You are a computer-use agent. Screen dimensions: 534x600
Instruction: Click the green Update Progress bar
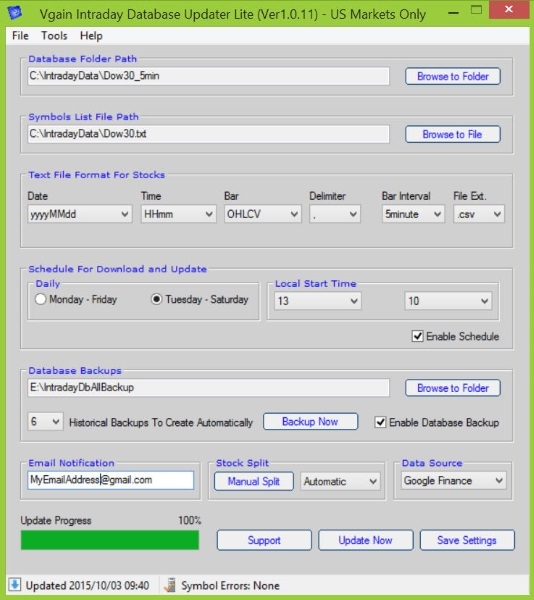coord(110,540)
